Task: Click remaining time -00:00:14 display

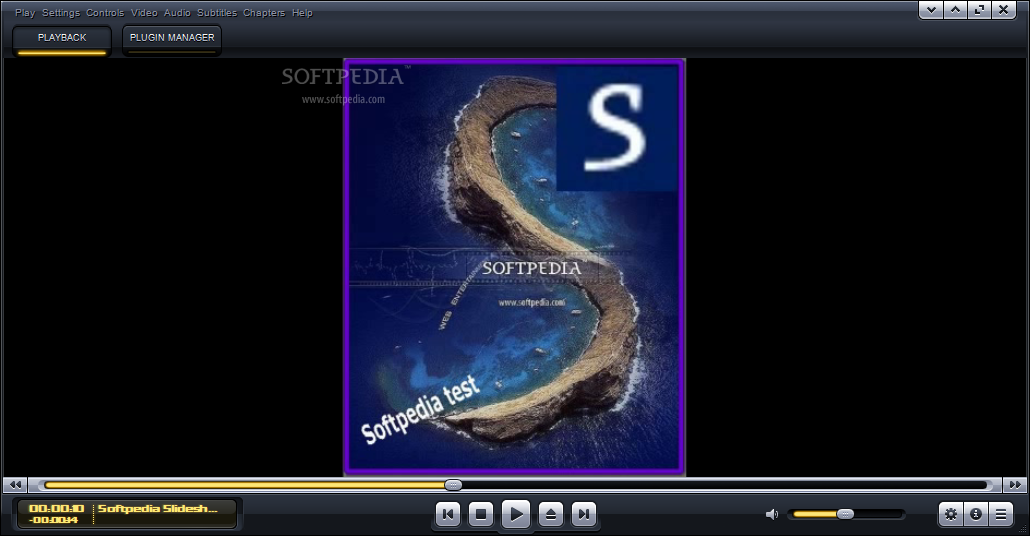Action: pos(53,520)
